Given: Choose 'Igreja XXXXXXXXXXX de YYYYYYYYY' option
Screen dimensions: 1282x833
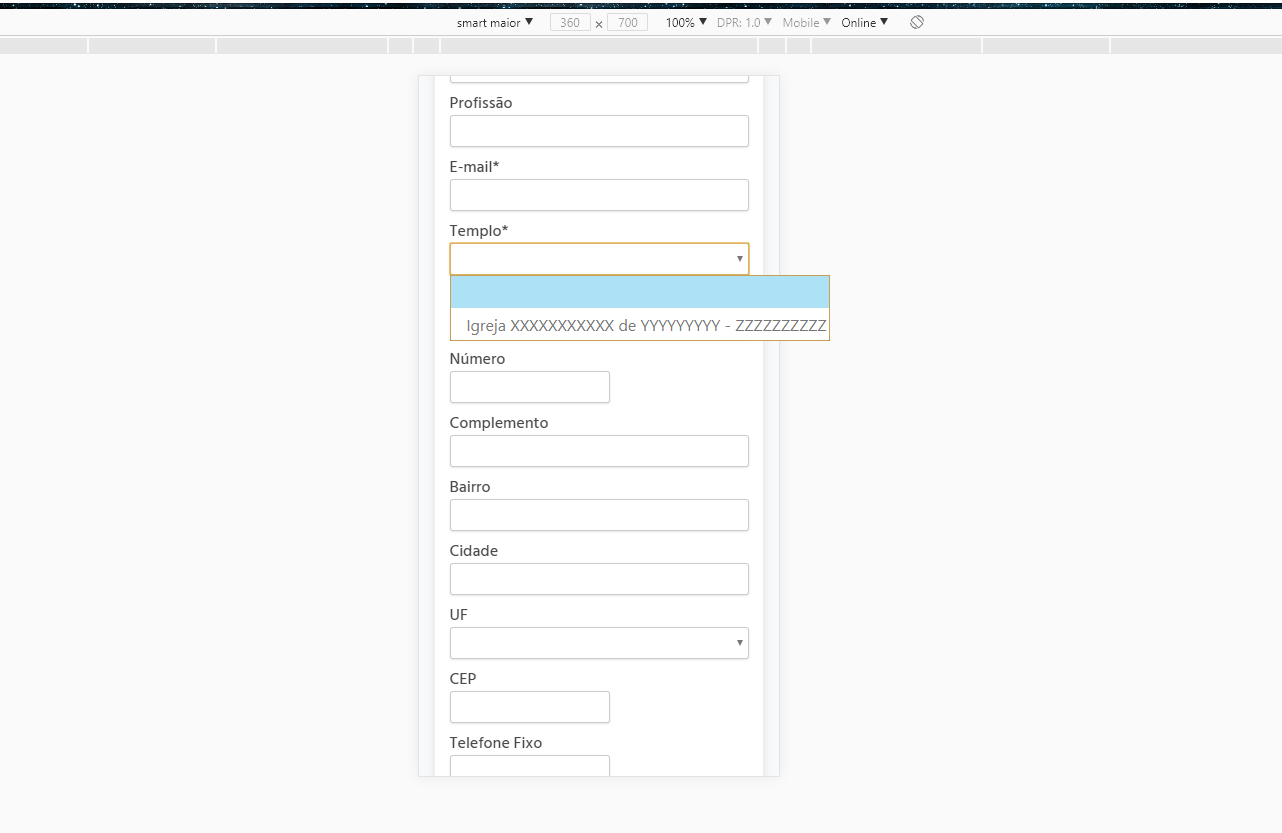Looking at the screenshot, I should tap(640, 325).
